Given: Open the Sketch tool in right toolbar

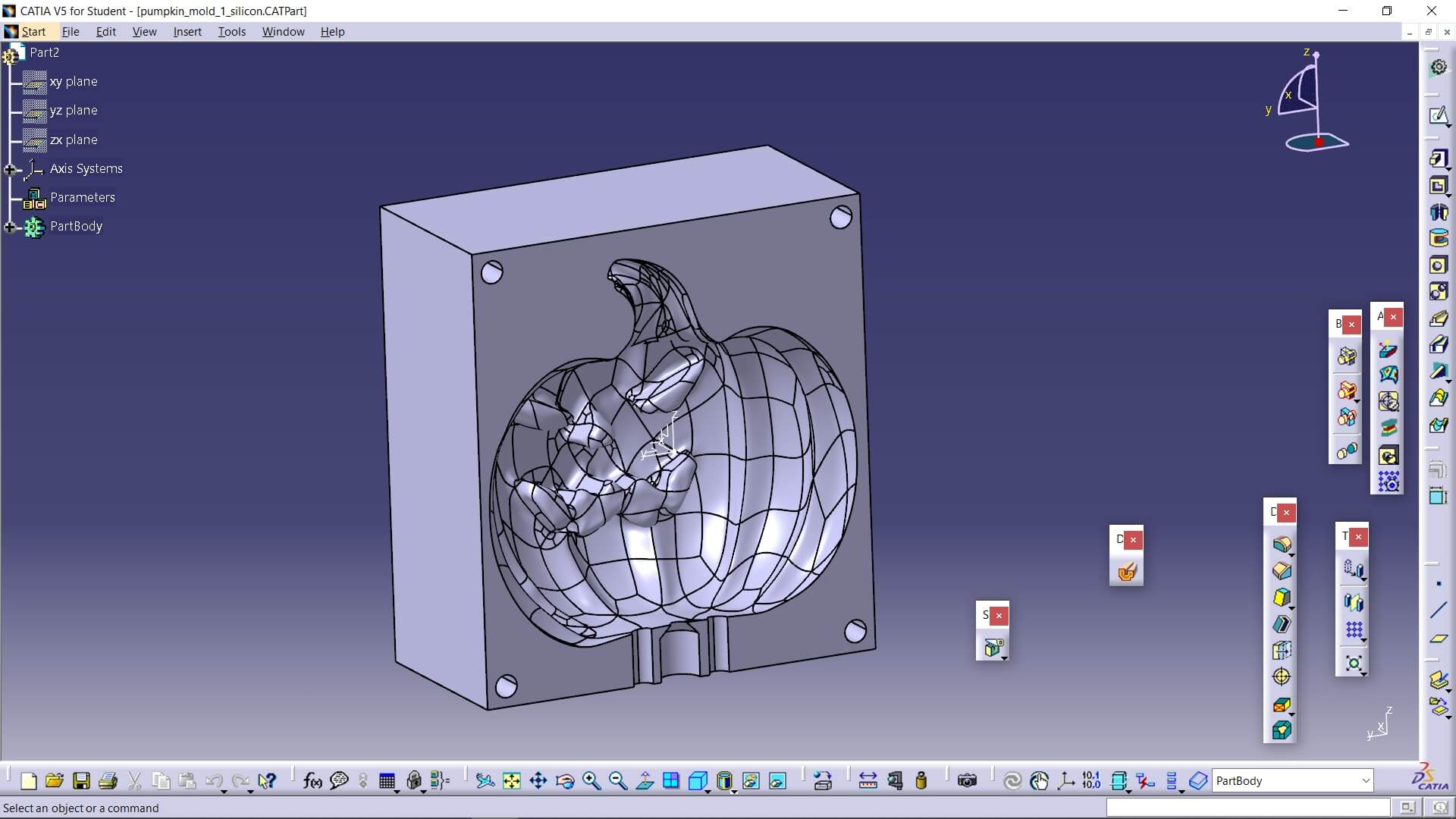Looking at the screenshot, I should (x=1439, y=115).
